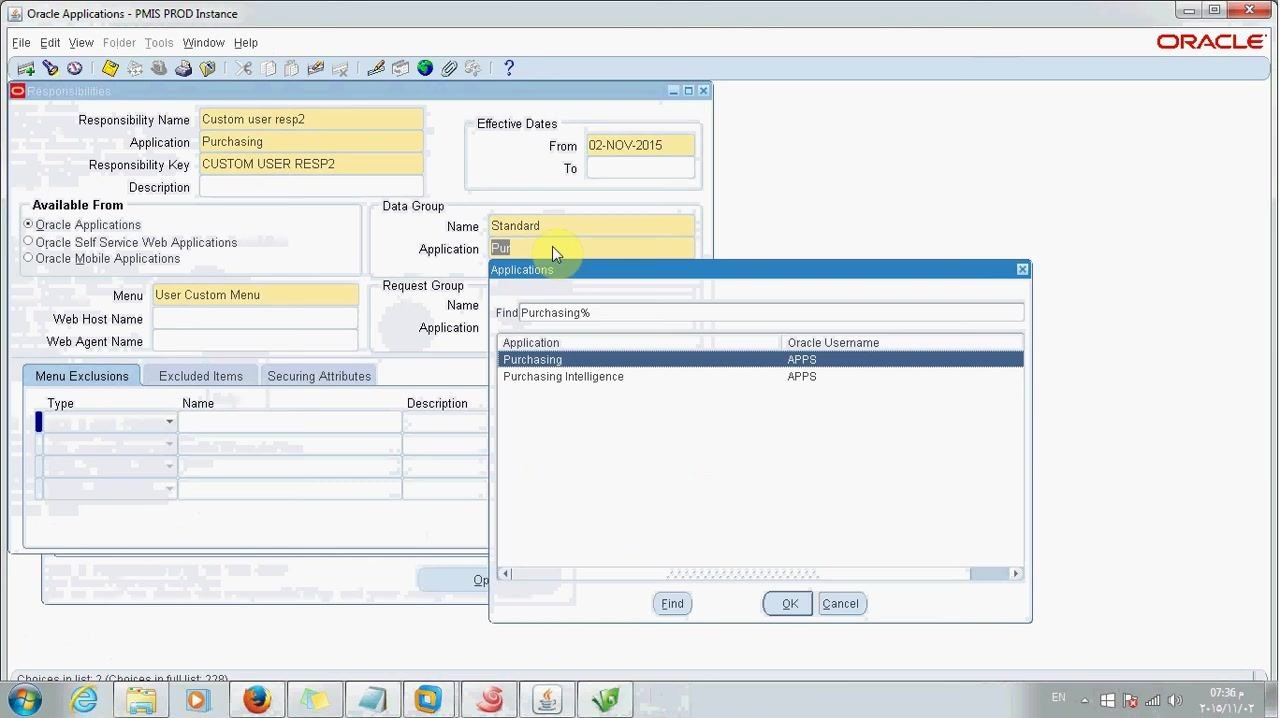Open Internet Explorer from the taskbar
This screenshot has width=1280, height=718.
[84, 699]
